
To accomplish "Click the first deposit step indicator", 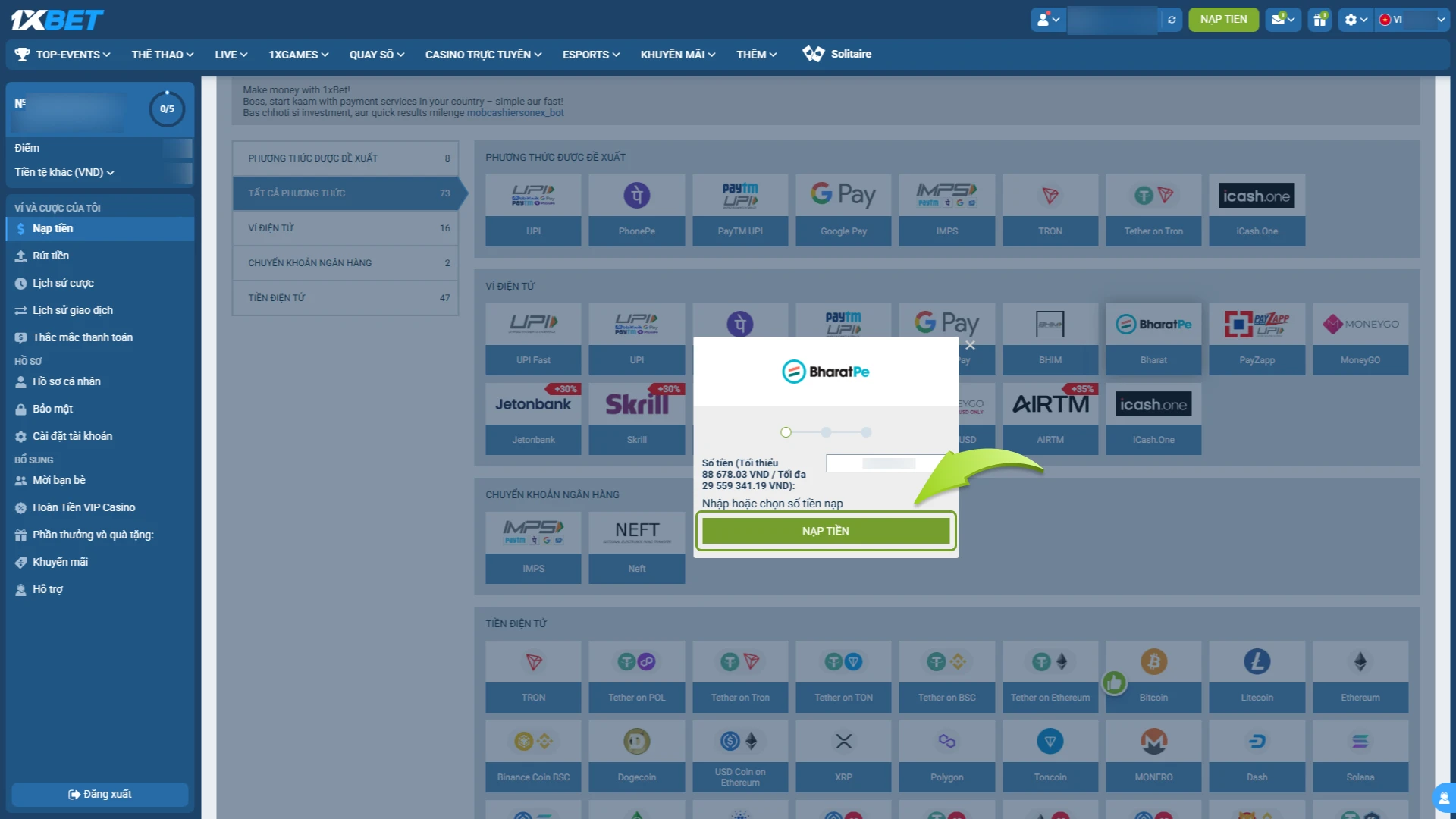I will (x=786, y=432).
